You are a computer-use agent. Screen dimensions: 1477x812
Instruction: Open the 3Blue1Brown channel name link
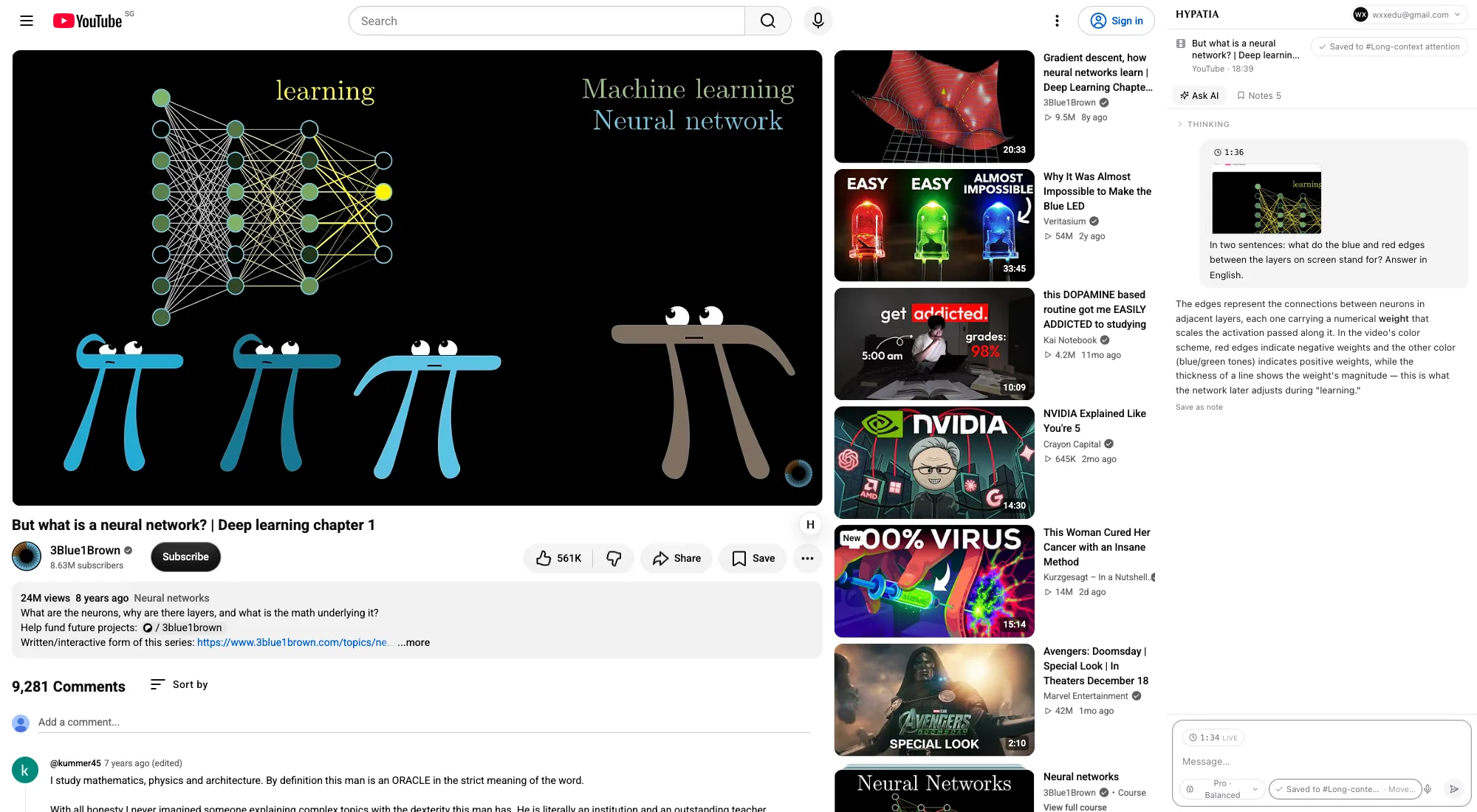tap(85, 550)
